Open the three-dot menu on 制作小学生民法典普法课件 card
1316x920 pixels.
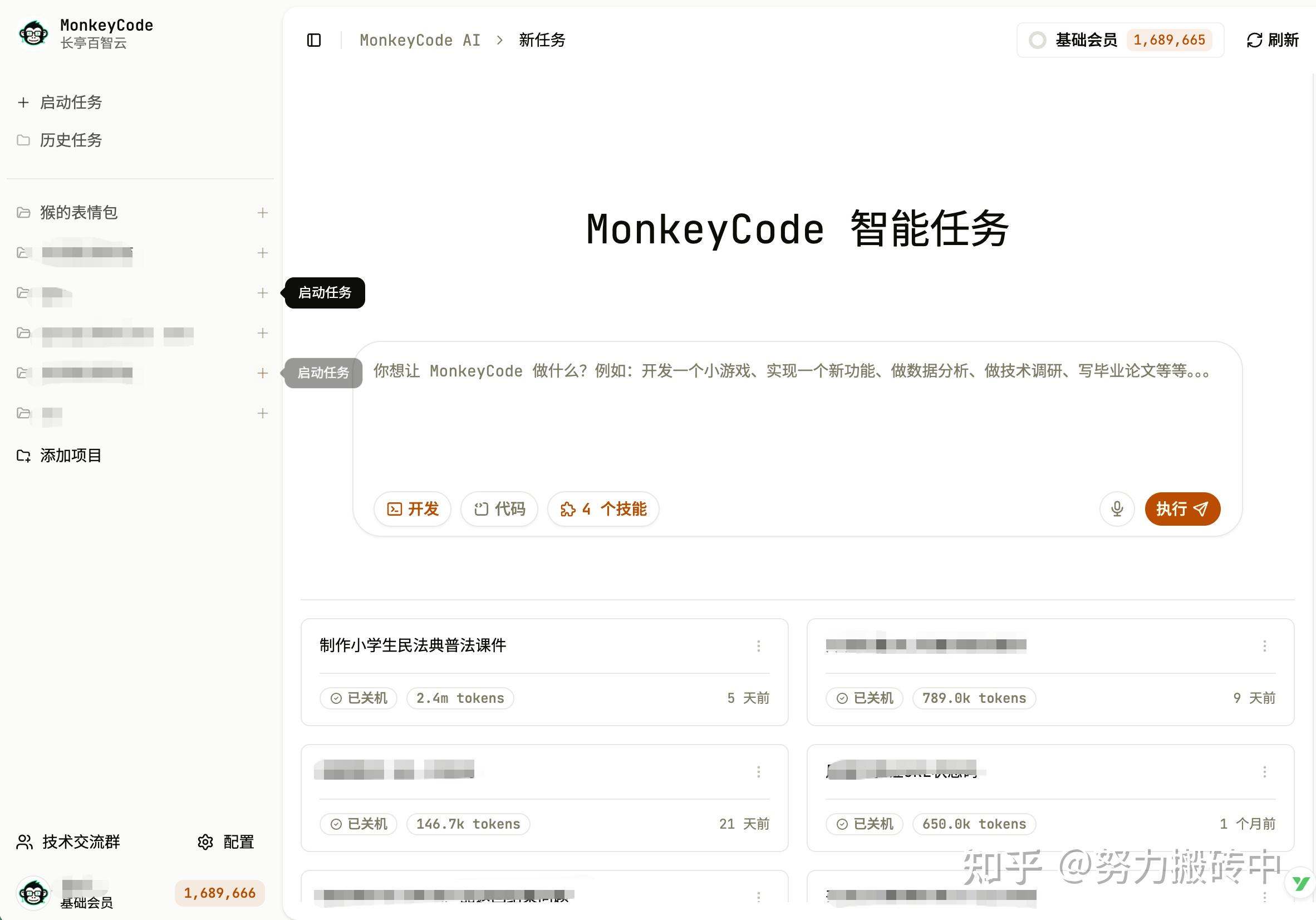pyautogui.click(x=758, y=647)
